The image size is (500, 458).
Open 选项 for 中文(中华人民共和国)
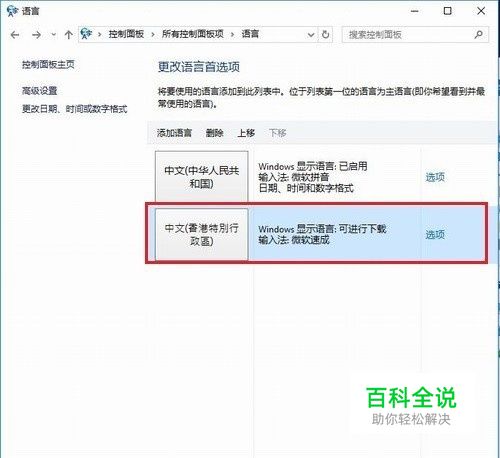[x=435, y=177]
